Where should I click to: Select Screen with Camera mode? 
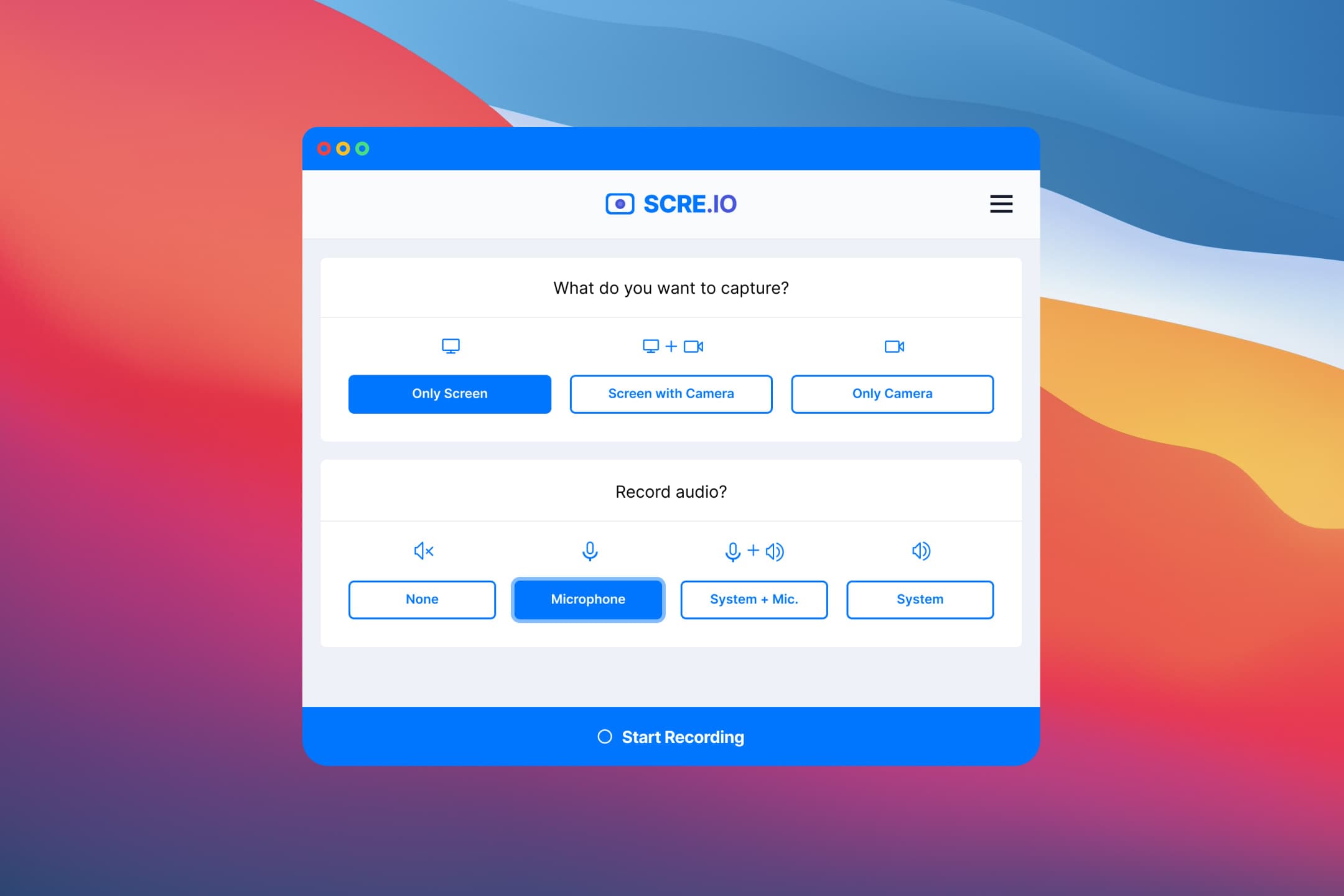point(670,393)
